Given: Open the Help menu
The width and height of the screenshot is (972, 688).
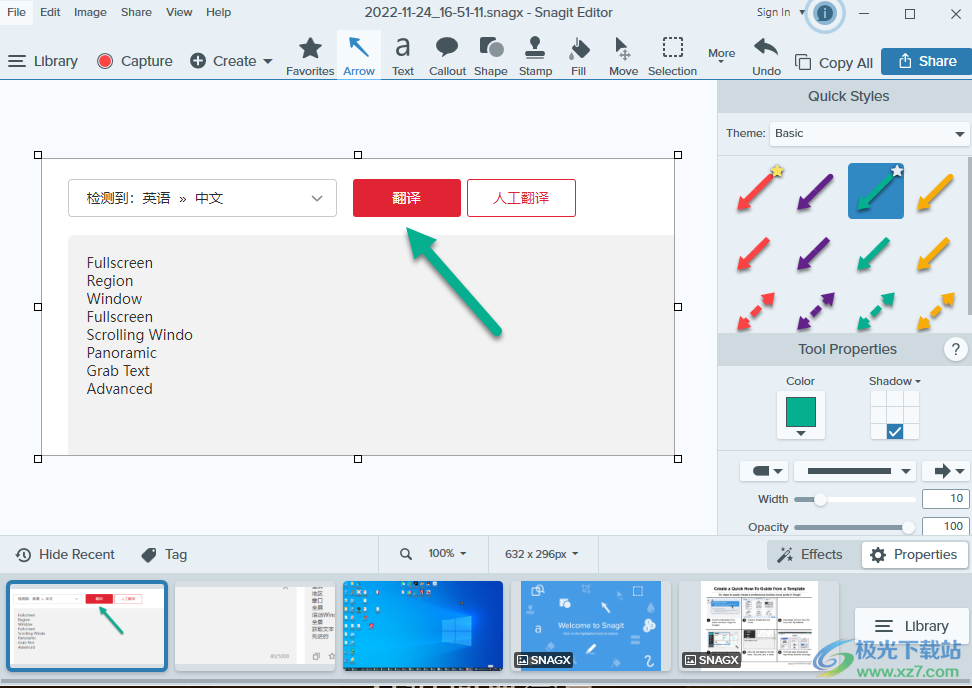Looking at the screenshot, I should (x=218, y=12).
